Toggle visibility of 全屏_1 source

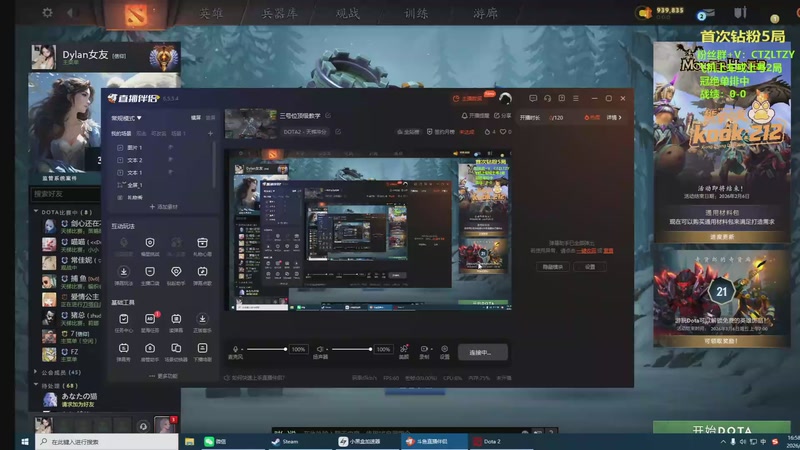click(120, 185)
